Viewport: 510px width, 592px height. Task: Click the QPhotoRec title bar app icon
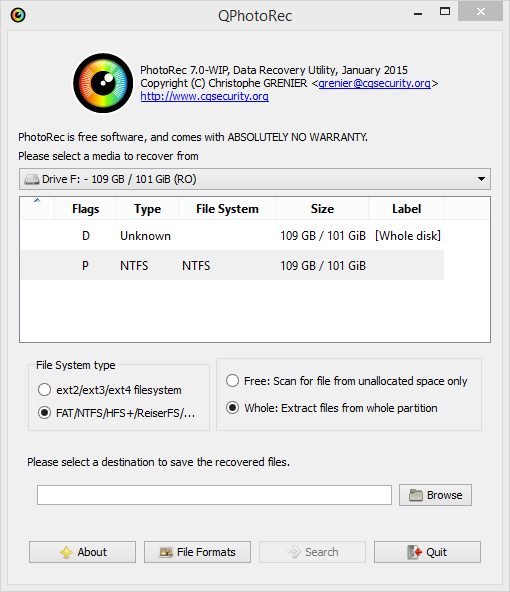point(18,15)
